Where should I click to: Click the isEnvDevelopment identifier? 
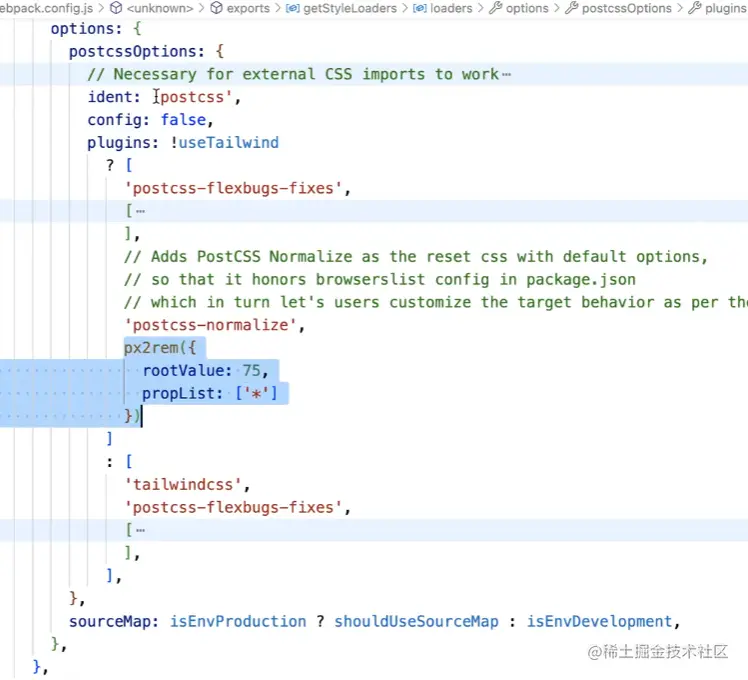[599, 622]
